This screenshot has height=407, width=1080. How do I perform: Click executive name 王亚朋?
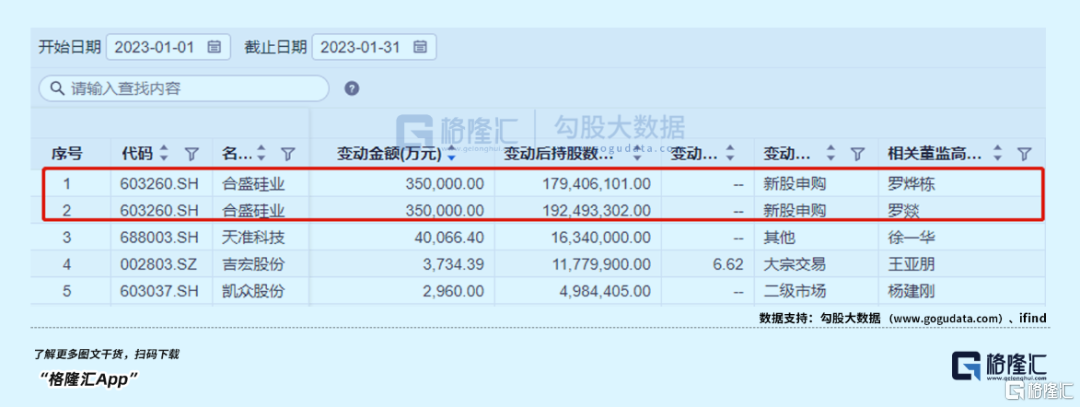click(912, 264)
